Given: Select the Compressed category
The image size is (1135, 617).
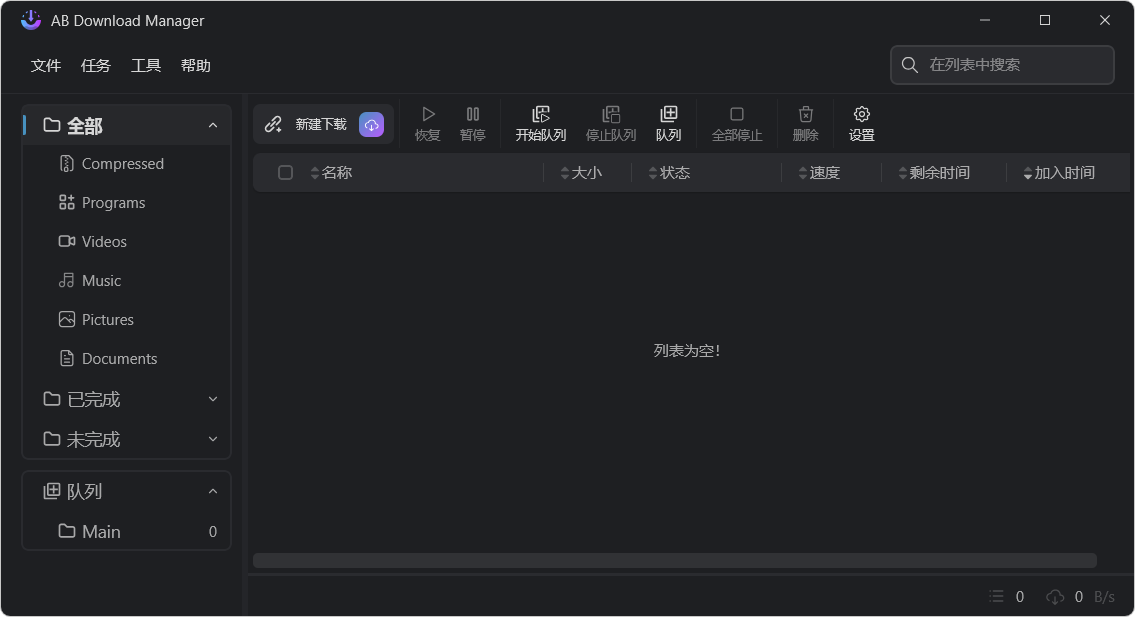Looking at the screenshot, I should [127, 164].
